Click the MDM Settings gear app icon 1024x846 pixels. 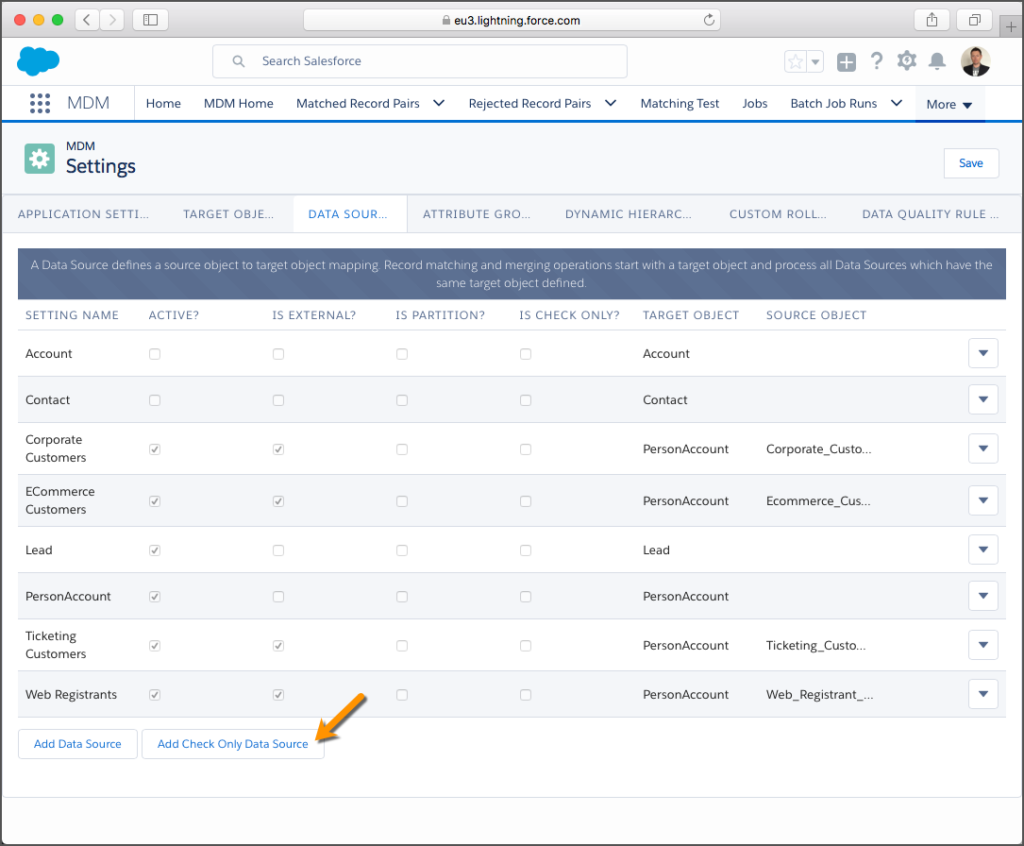click(x=38, y=158)
